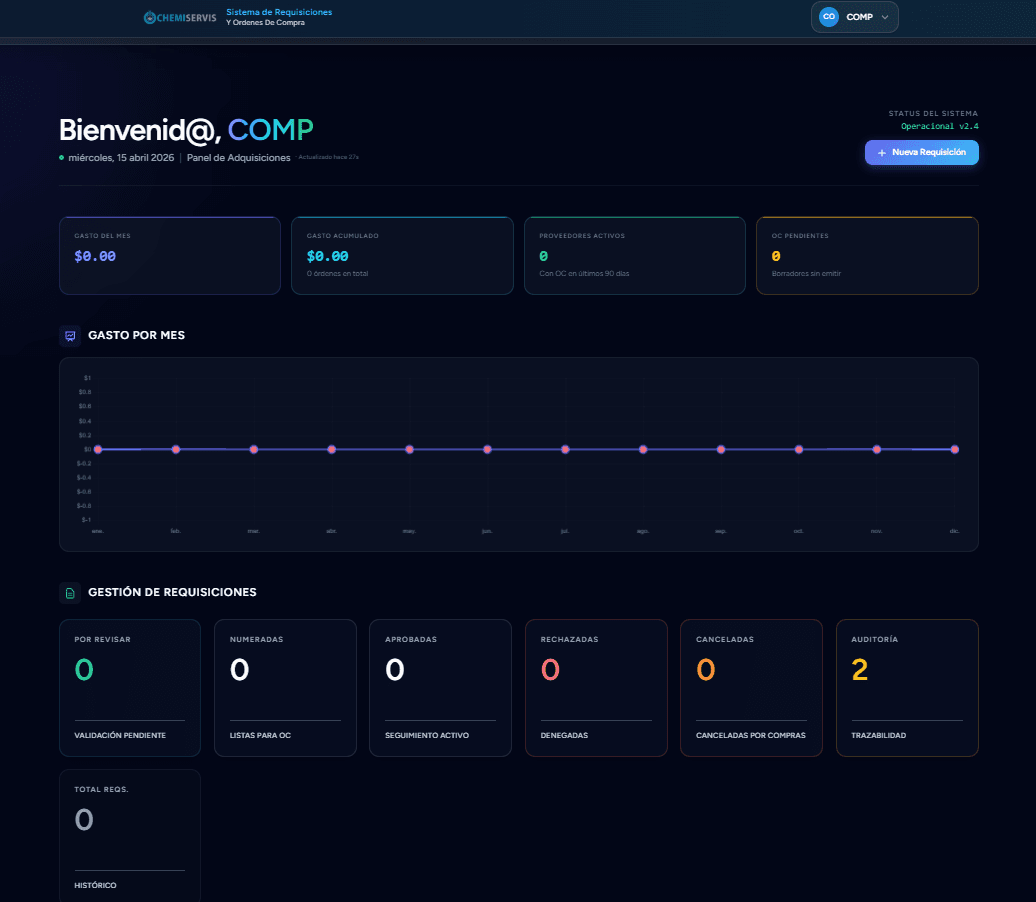Click the CANCELADAS POR COMPRAS label
The width and height of the screenshot is (1036, 902).
click(x=751, y=735)
